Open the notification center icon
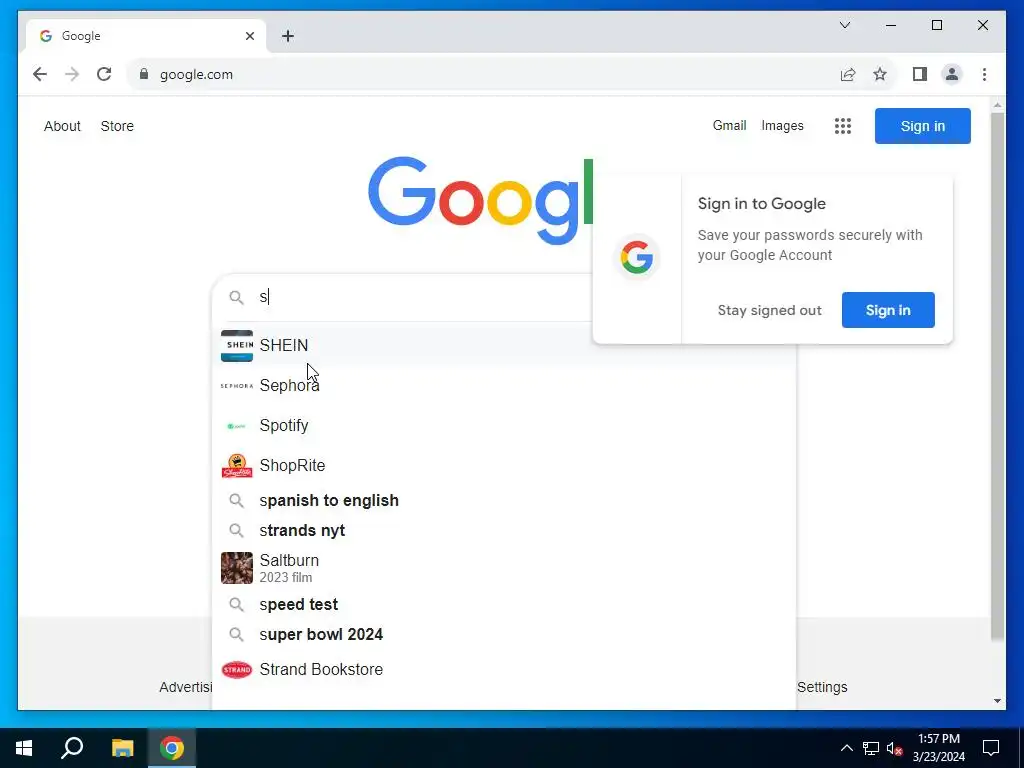1024x768 pixels. pyautogui.click(x=991, y=748)
